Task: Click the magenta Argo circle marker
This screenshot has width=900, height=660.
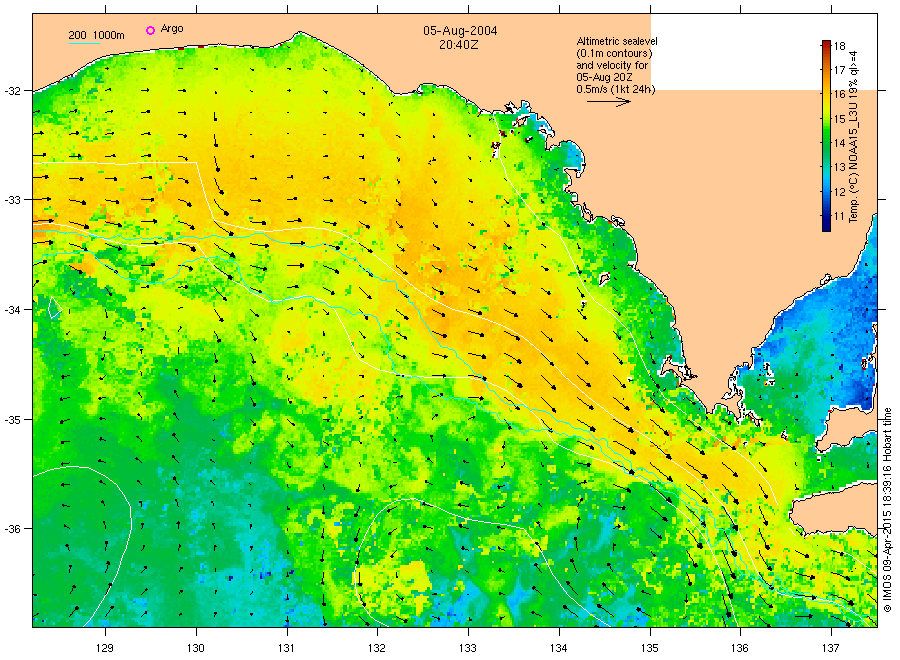Action: pyautogui.click(x=150, y=30)
